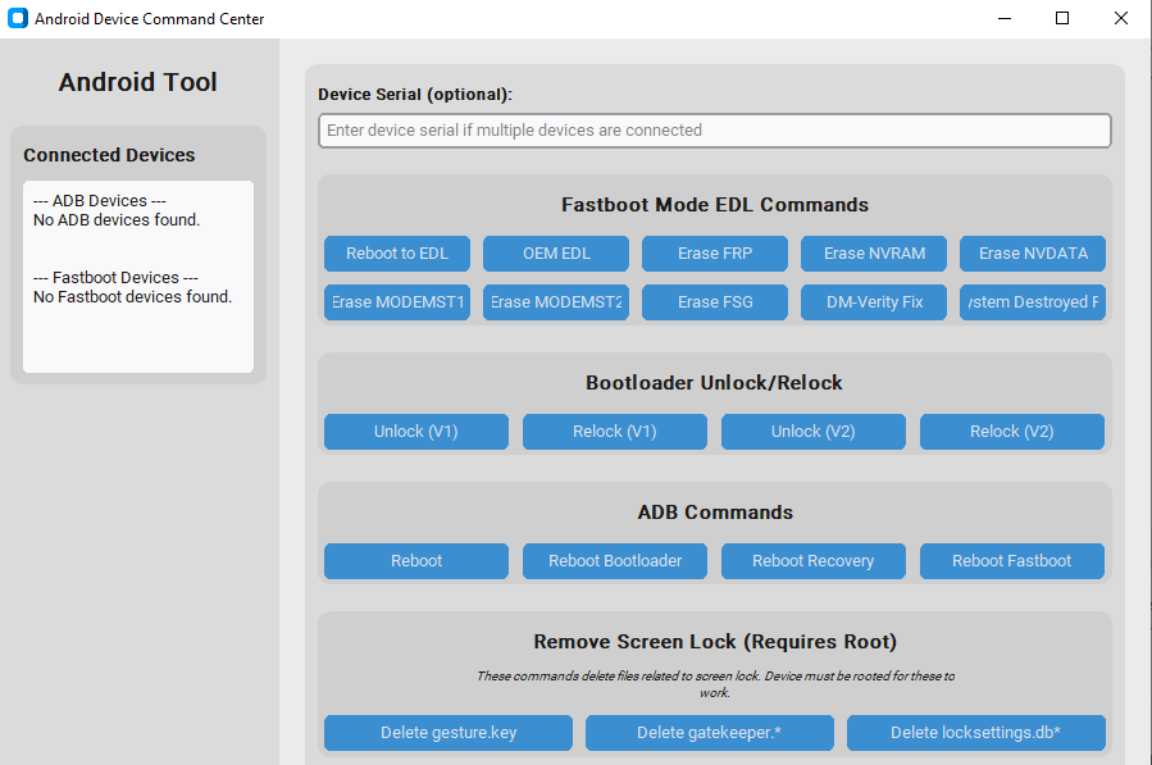Run the Erase NVDATA command

click(x=1031, y=253)
